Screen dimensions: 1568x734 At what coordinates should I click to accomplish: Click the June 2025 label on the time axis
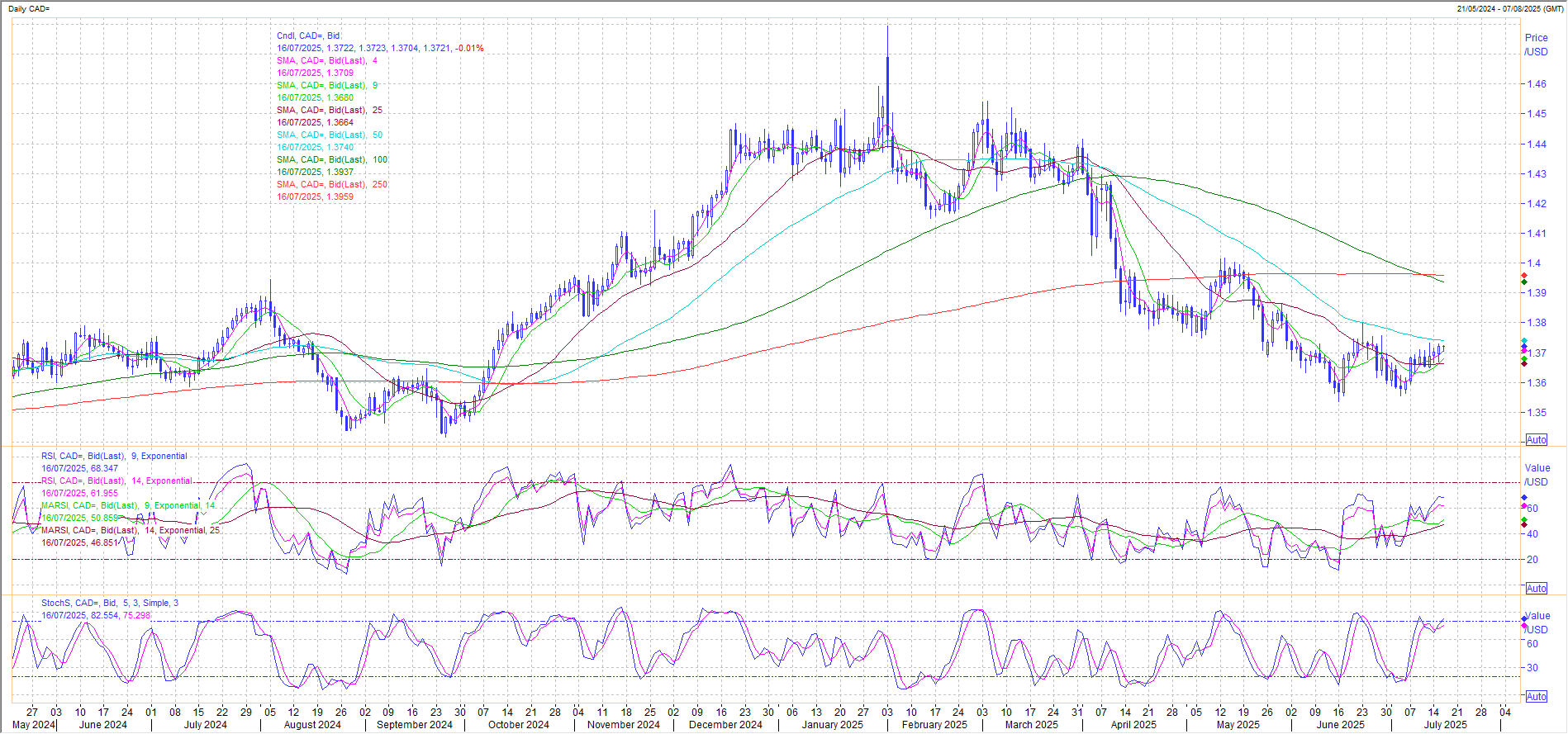click(x=1341, y=725)
